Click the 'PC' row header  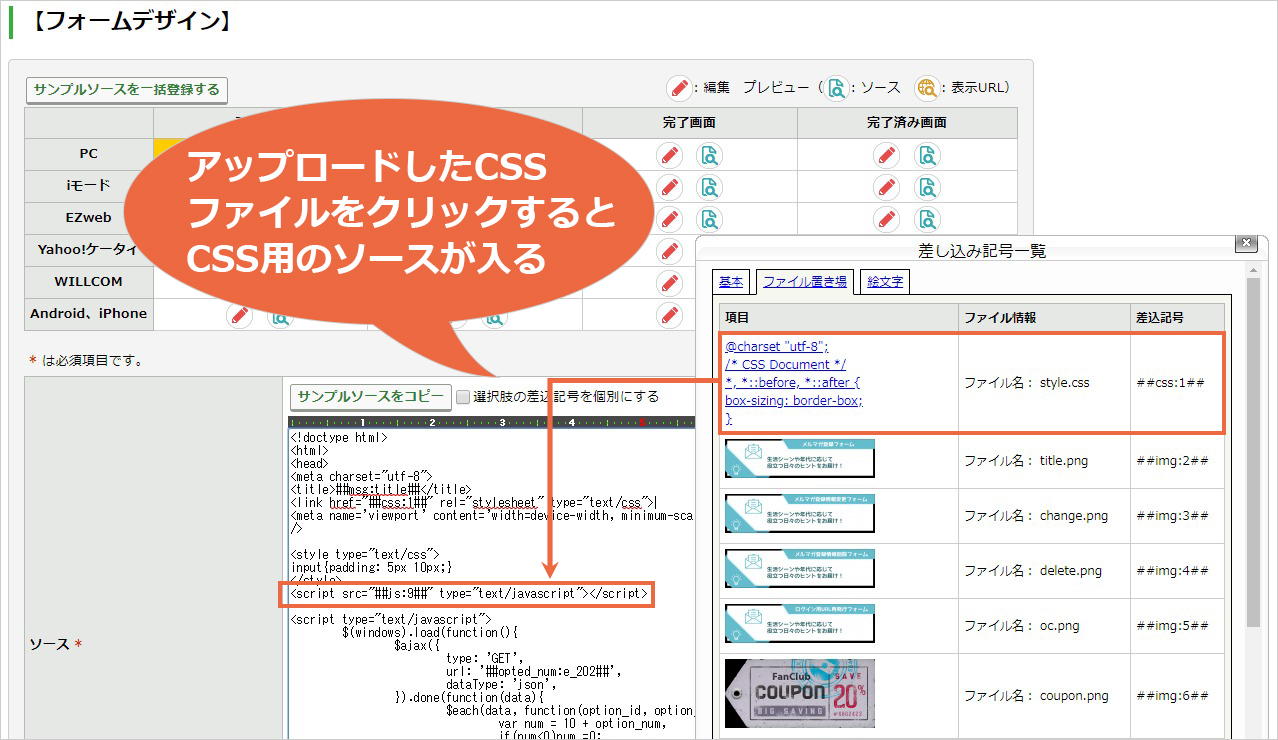[x=89, y=154]
